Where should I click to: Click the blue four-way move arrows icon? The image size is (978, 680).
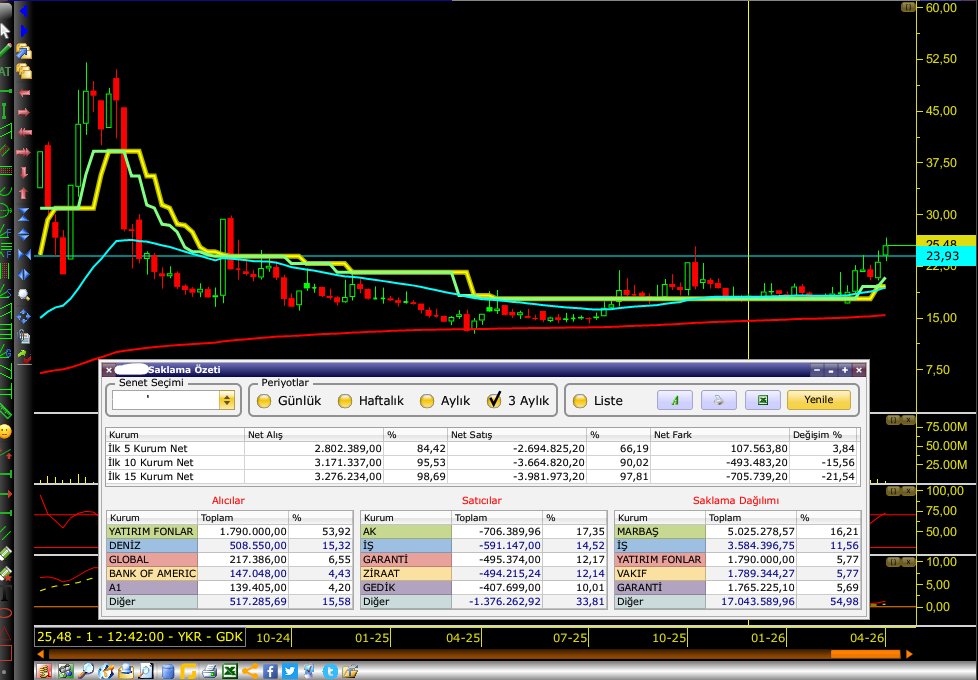24,316
